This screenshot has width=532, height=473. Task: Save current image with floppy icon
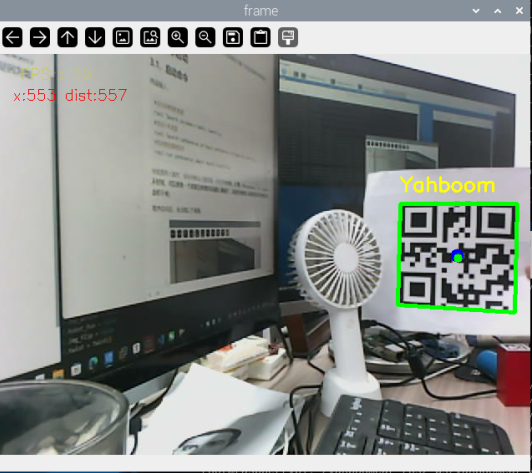coord(233,37)
